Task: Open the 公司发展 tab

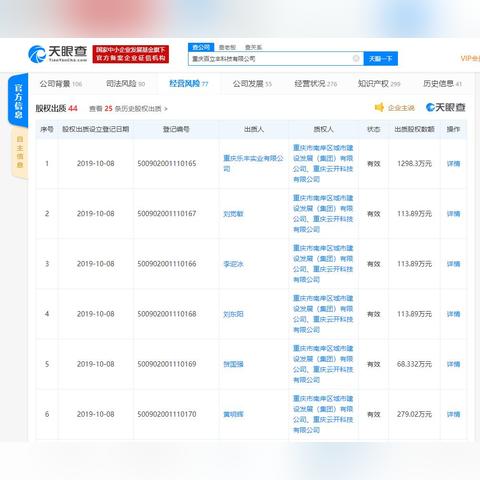Action: click(x=252, y=84)
